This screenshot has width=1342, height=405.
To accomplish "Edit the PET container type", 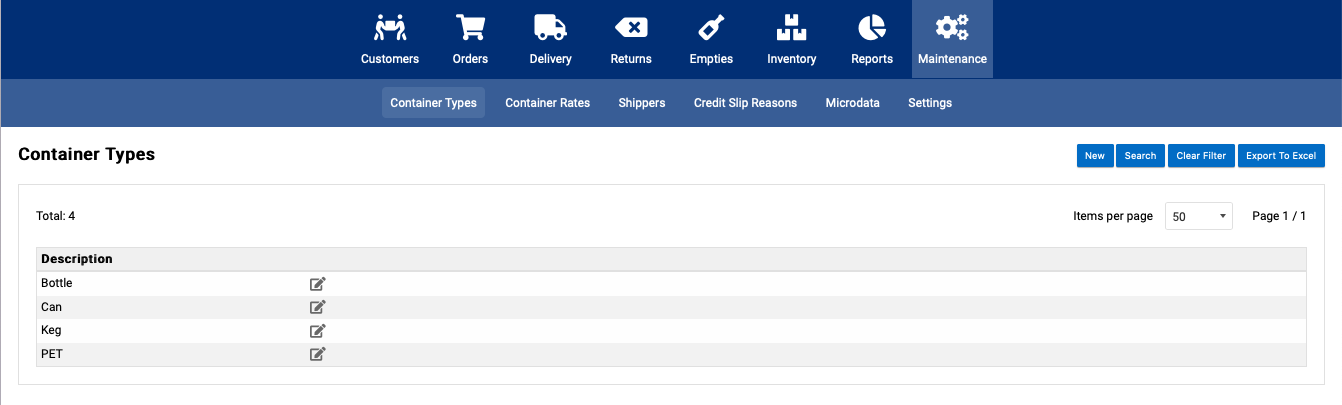I will pos(318,354).
